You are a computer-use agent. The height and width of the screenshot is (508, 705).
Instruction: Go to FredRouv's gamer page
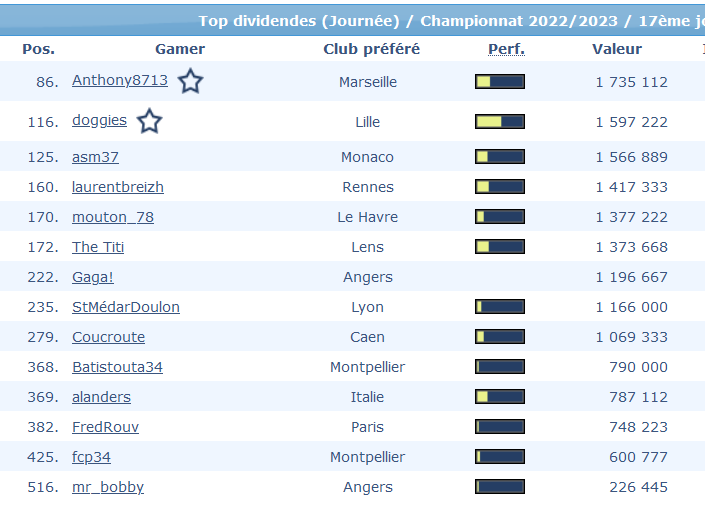tap(105, 427)
